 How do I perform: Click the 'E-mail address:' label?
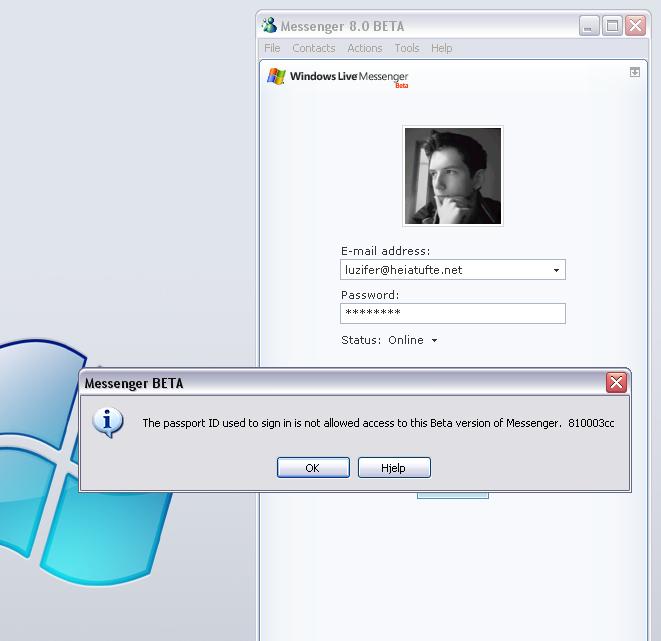pyautogui.click(x=386, y=251)
